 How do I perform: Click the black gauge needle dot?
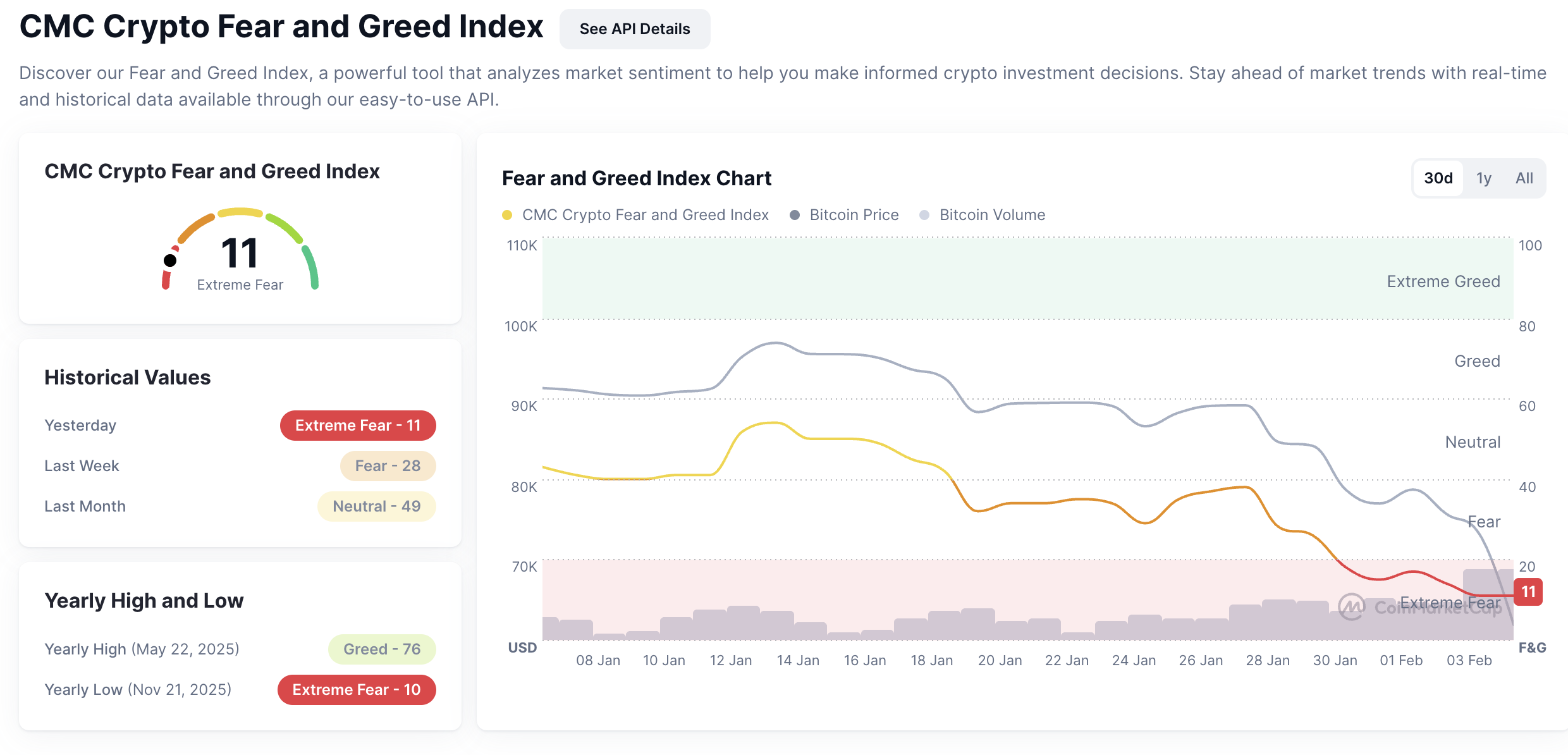pyautogui.click(x=170, y=260)
